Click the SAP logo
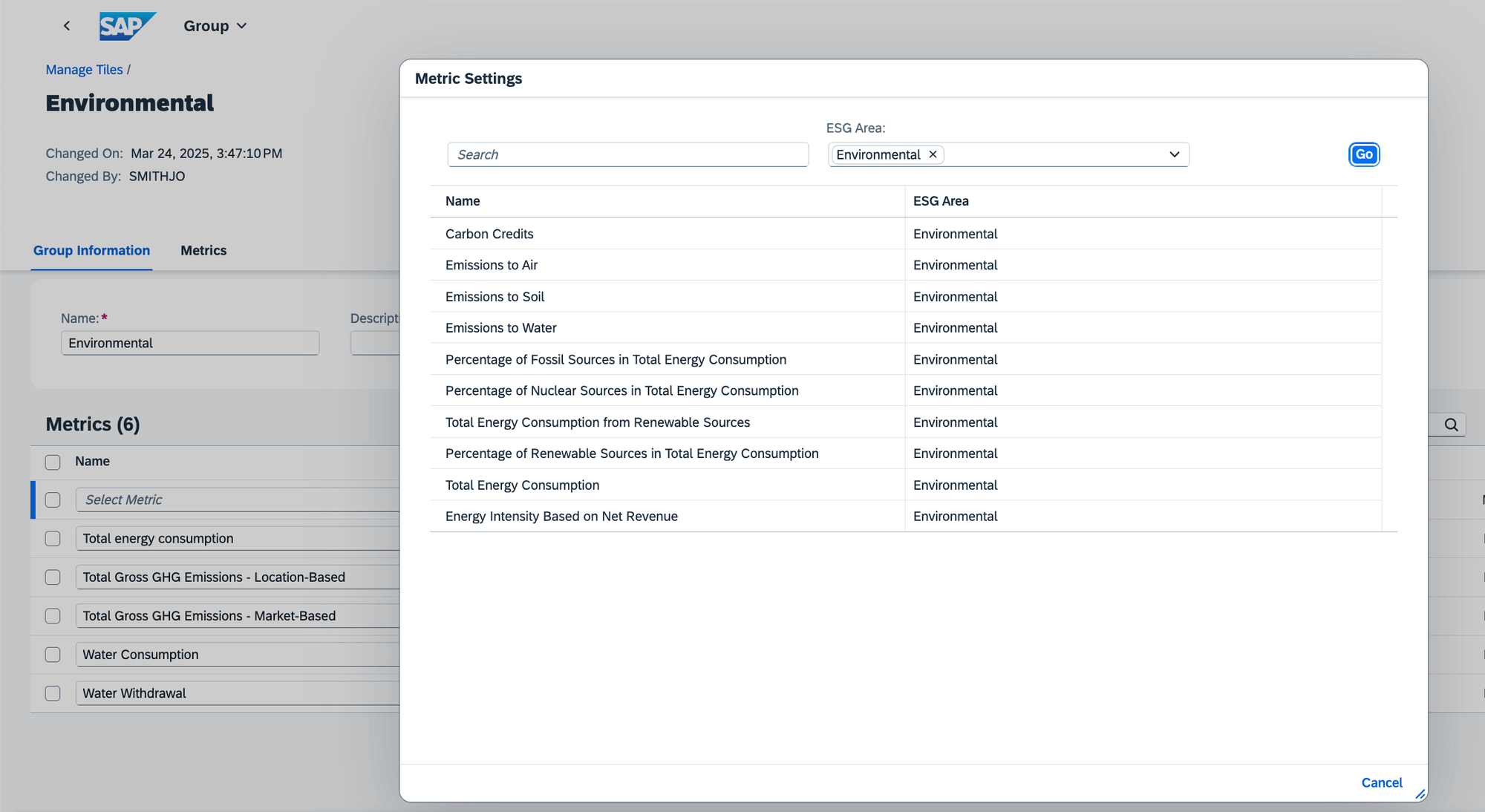 point(127,25)
